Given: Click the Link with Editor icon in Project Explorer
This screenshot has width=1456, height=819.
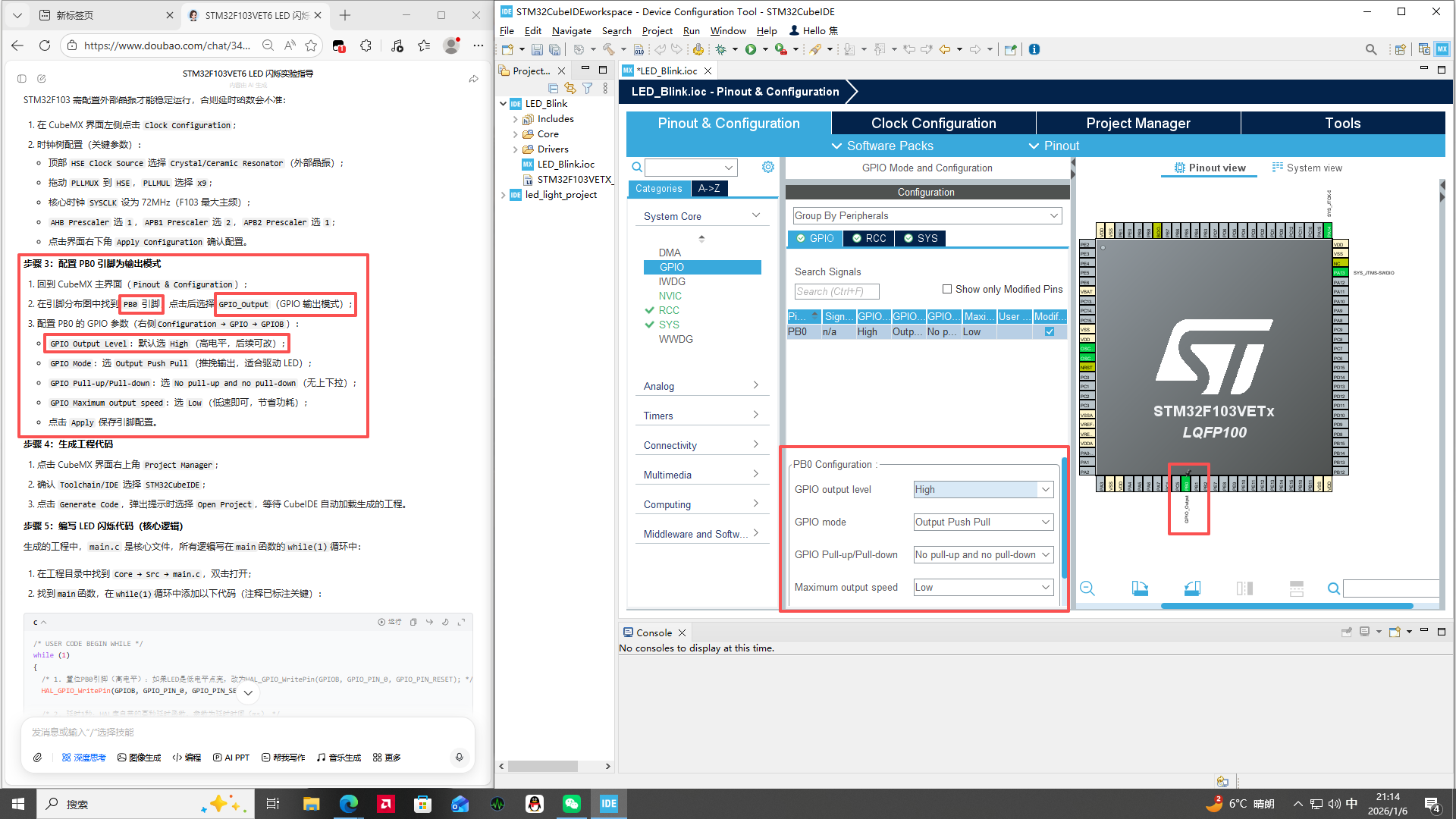Looking at the screenshot, I should (570, 88).
